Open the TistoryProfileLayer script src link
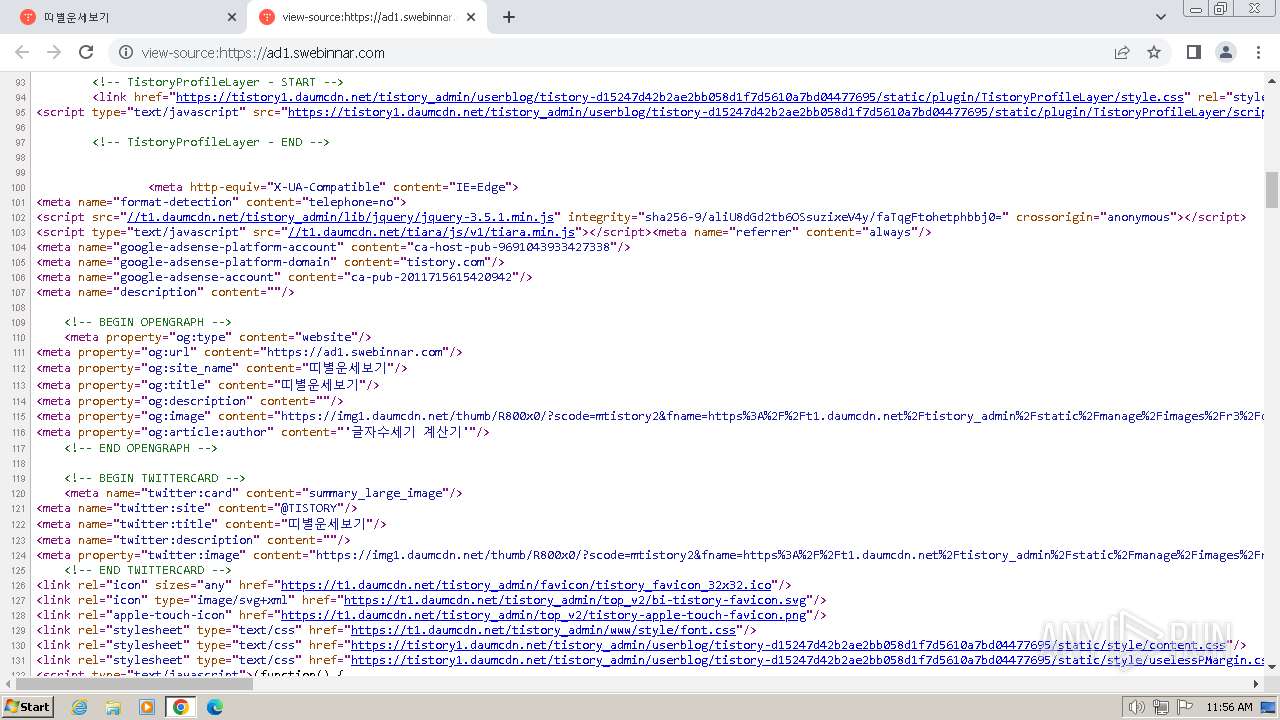The height and width of the screenshot is (720, 1280). (776, 112)
